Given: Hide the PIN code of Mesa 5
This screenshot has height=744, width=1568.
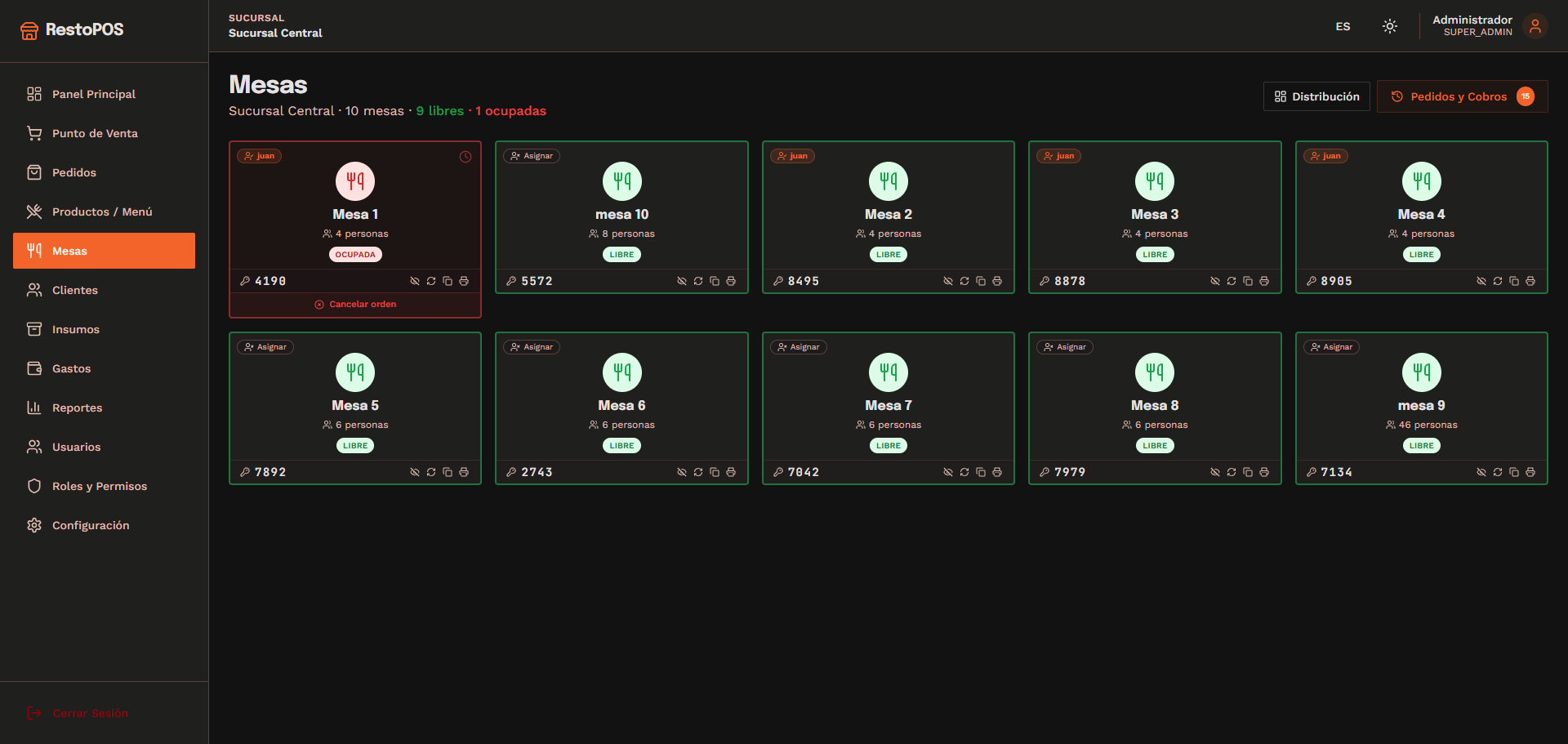Looking at the screenshot, I should pyautogui.click(x=415, y=472).
